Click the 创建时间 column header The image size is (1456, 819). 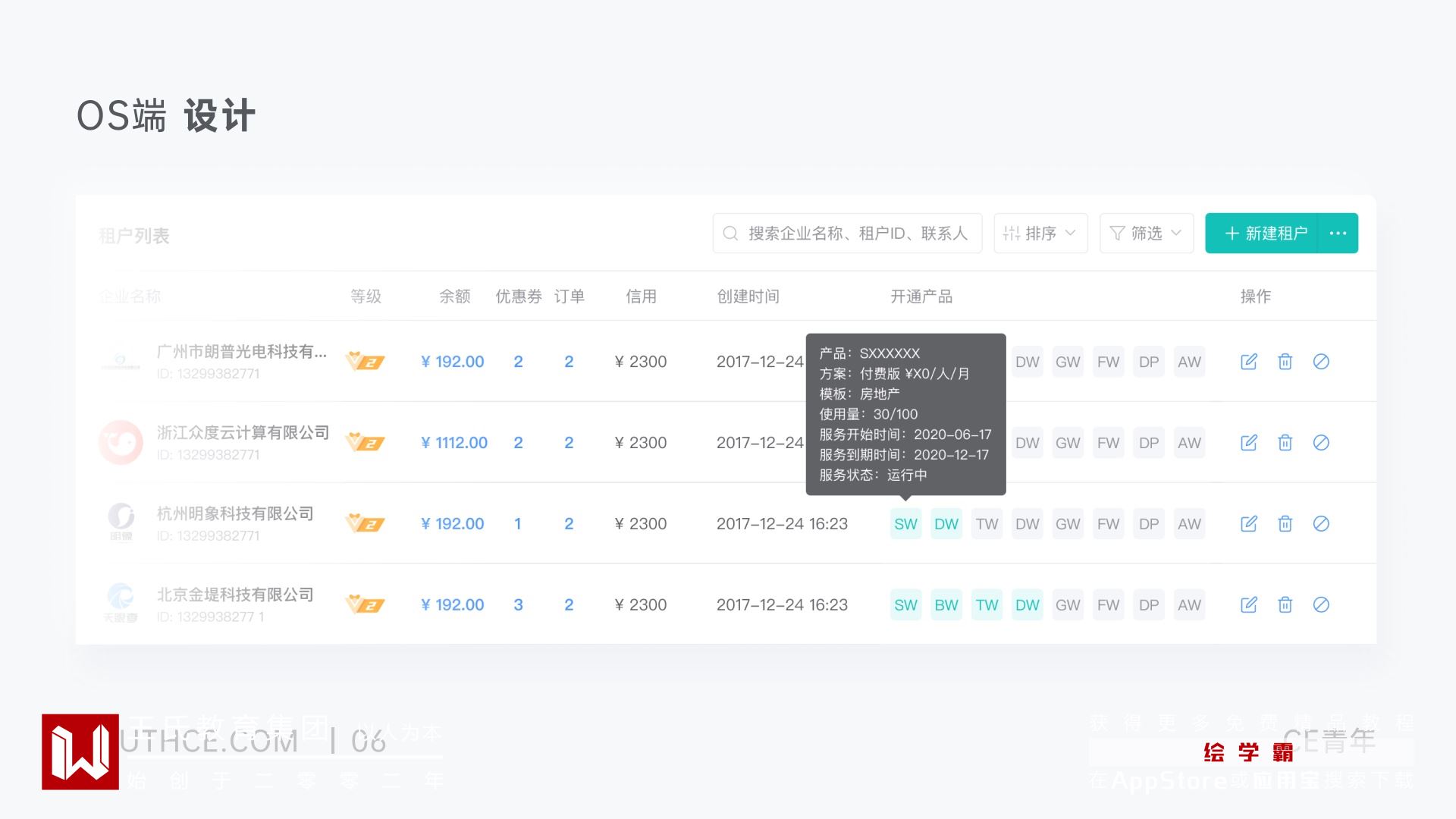click(x=748, y=297)
